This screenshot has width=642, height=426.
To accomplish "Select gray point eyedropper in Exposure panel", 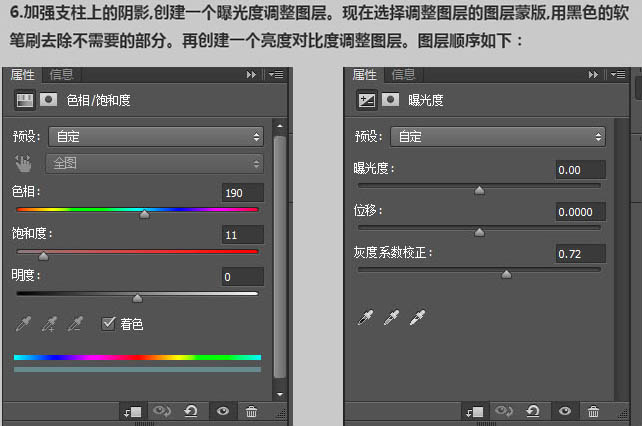I will click(x=391, y=317).
